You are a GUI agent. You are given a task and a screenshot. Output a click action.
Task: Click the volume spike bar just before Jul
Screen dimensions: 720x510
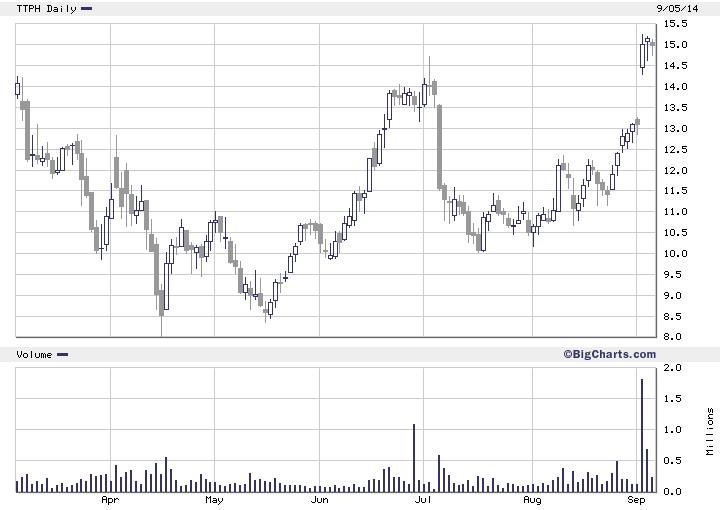414,458
